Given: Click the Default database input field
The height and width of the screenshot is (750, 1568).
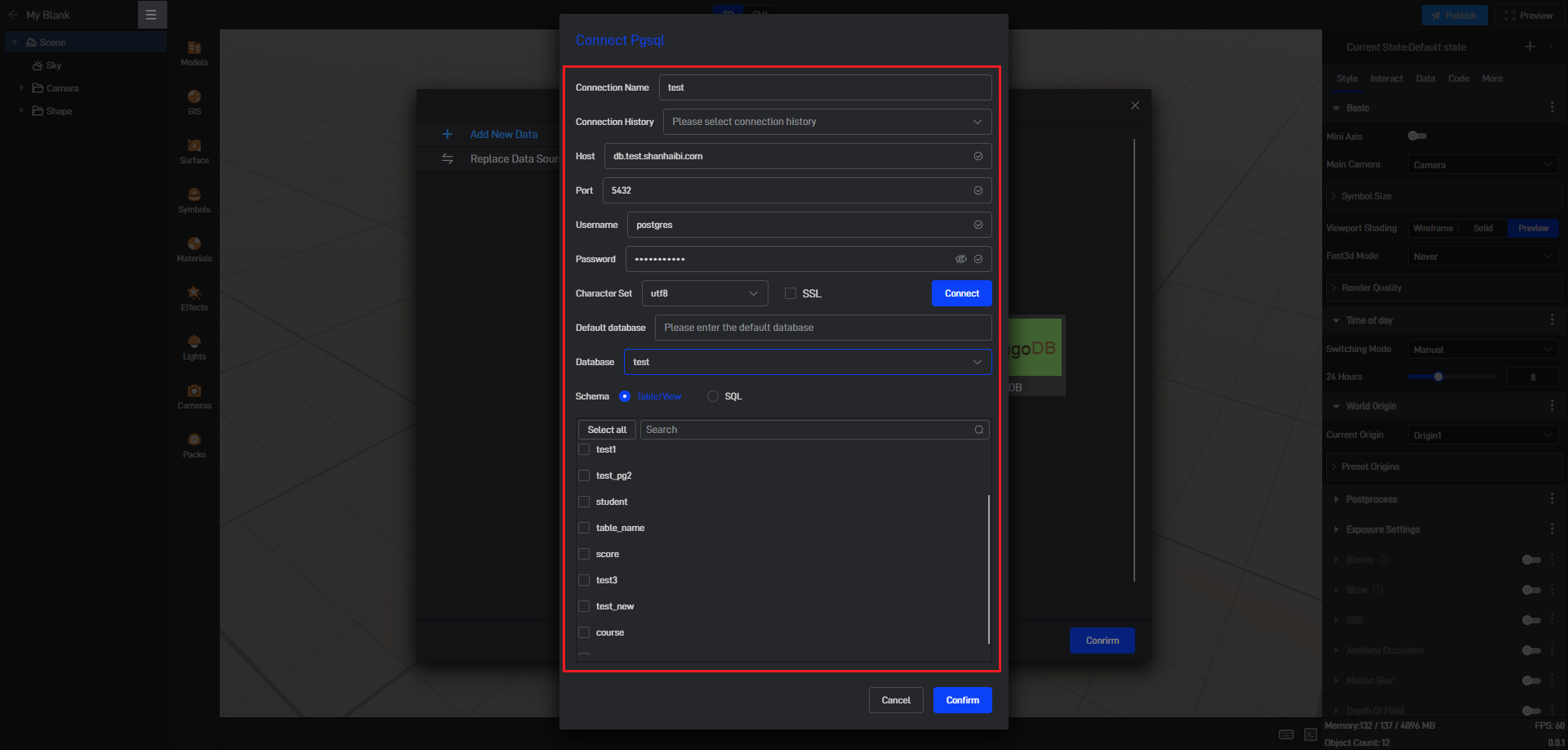Looking at the screenshot, I should coord(823,328).
